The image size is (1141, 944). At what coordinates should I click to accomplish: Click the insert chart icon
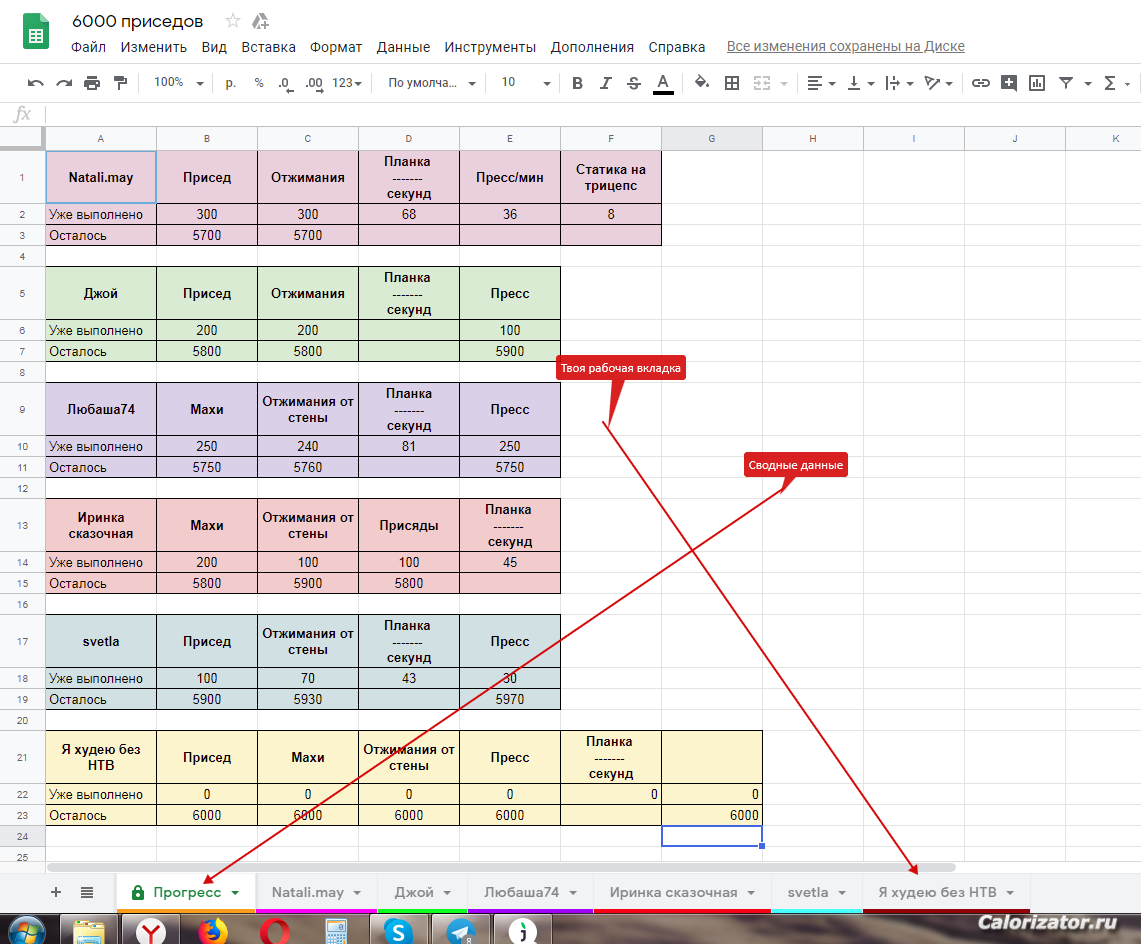click(x=1037, y=83)
